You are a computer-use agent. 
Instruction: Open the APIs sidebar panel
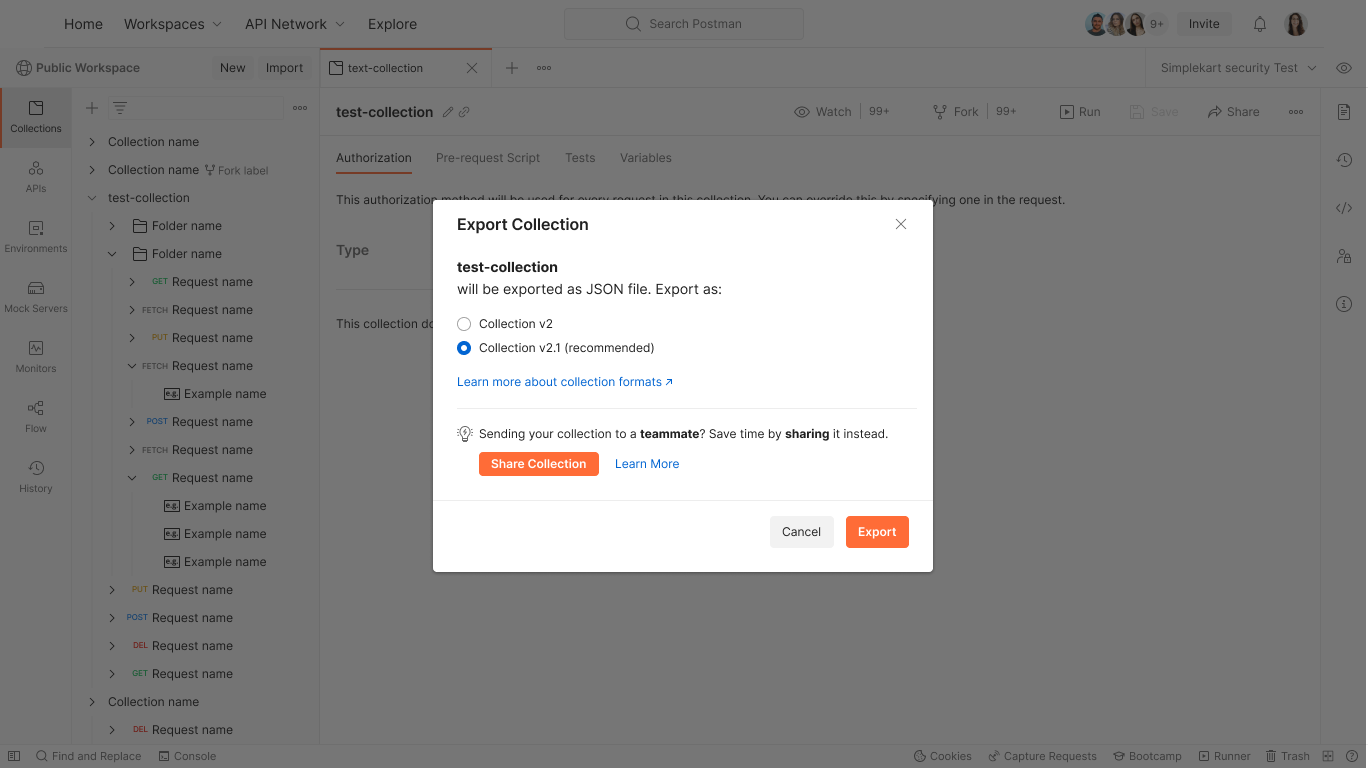click(36, 177)
